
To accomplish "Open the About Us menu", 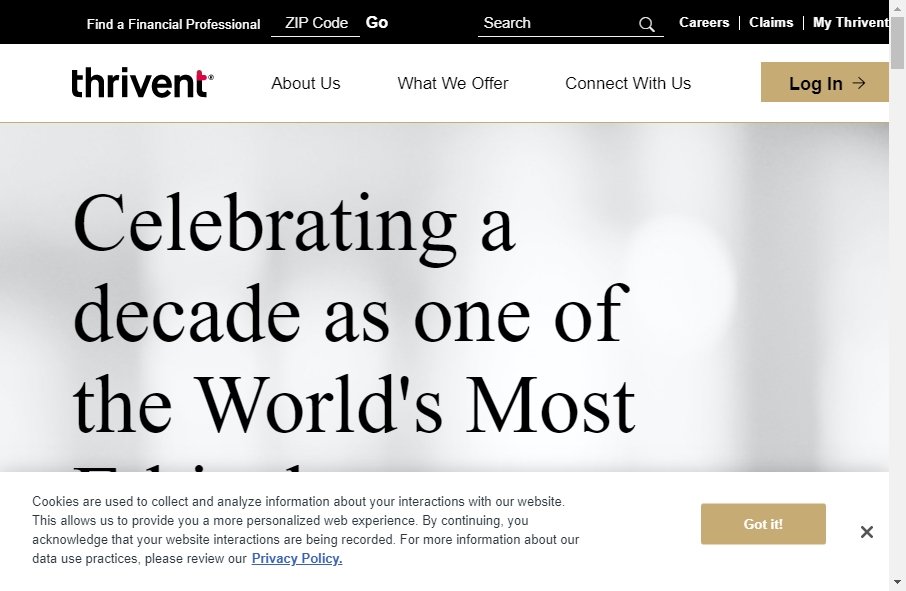I will [306, 83].
